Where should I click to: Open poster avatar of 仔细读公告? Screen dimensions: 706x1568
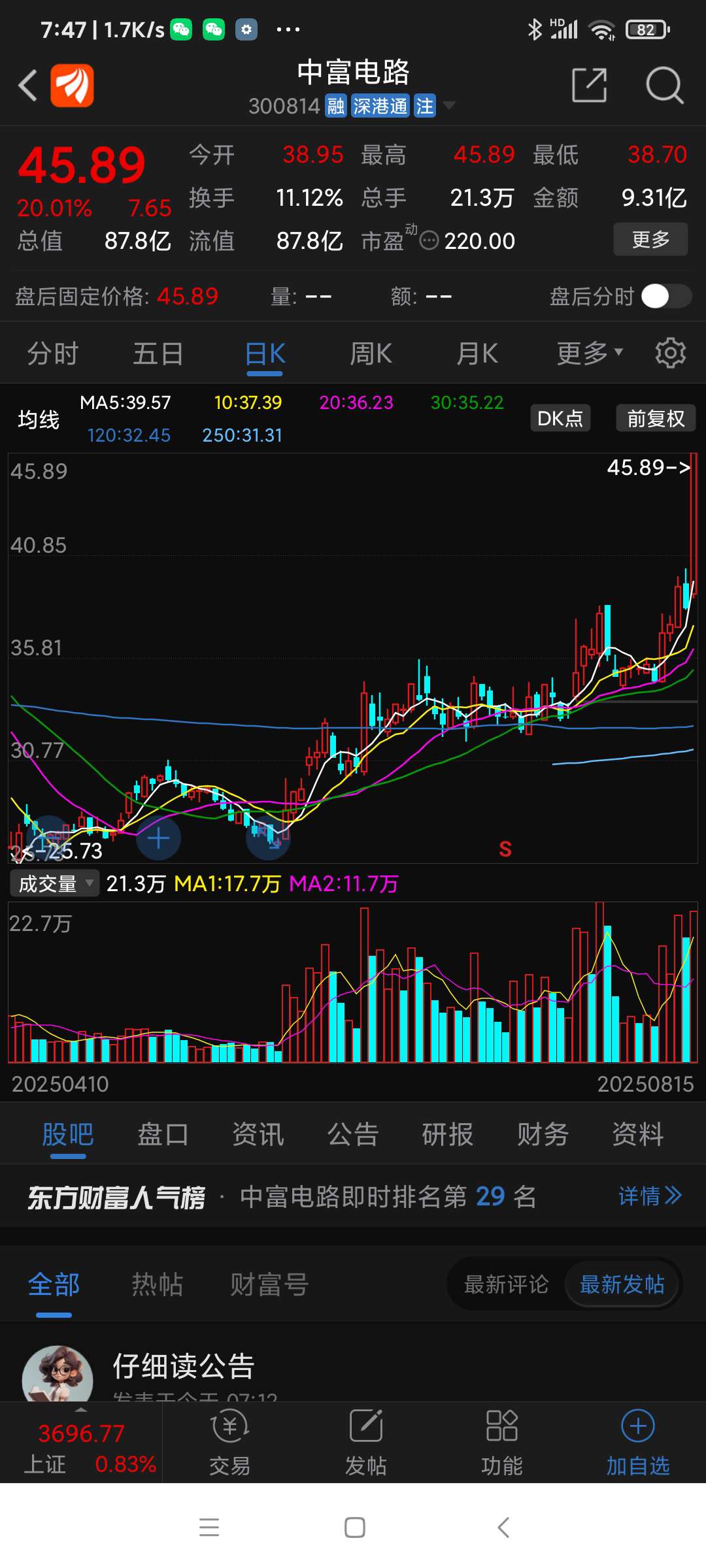(x=58, y=1373)
